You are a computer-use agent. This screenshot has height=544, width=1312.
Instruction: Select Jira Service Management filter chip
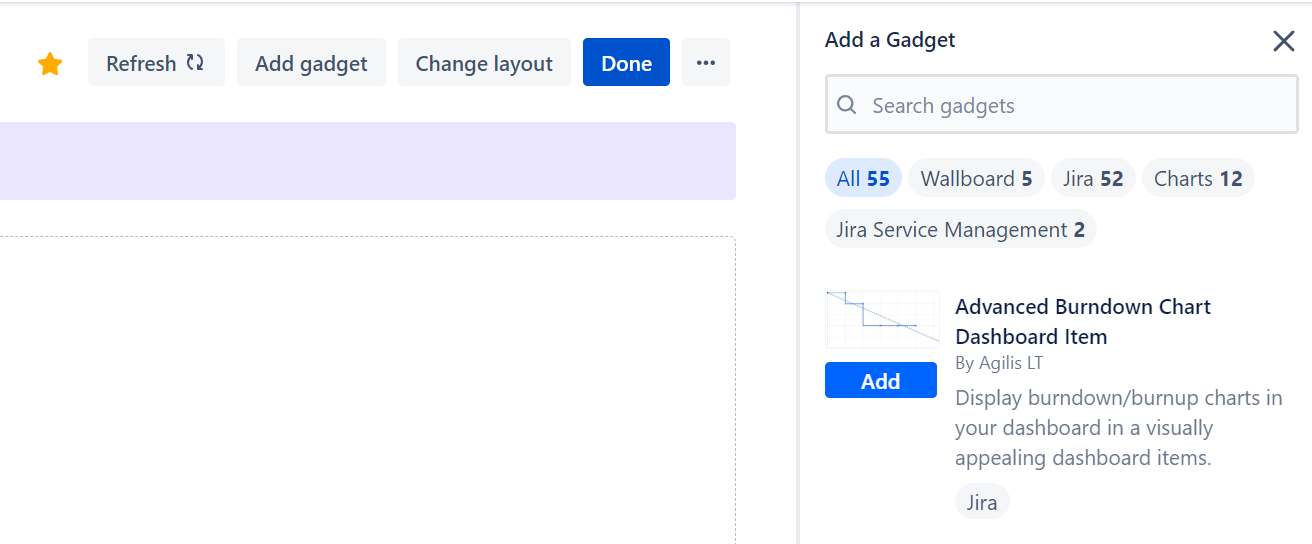960,230
